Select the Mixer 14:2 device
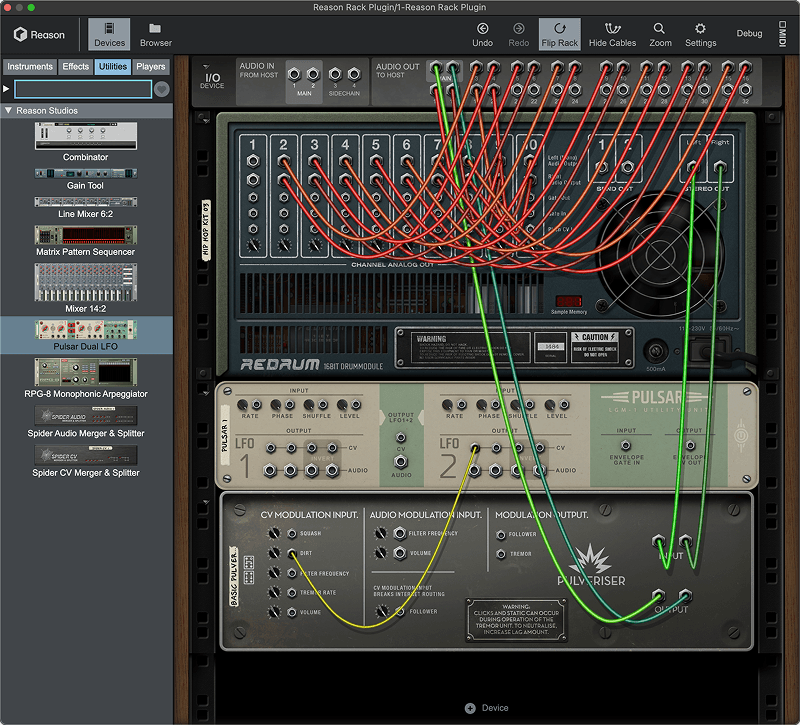 click(x=86, y=288)
